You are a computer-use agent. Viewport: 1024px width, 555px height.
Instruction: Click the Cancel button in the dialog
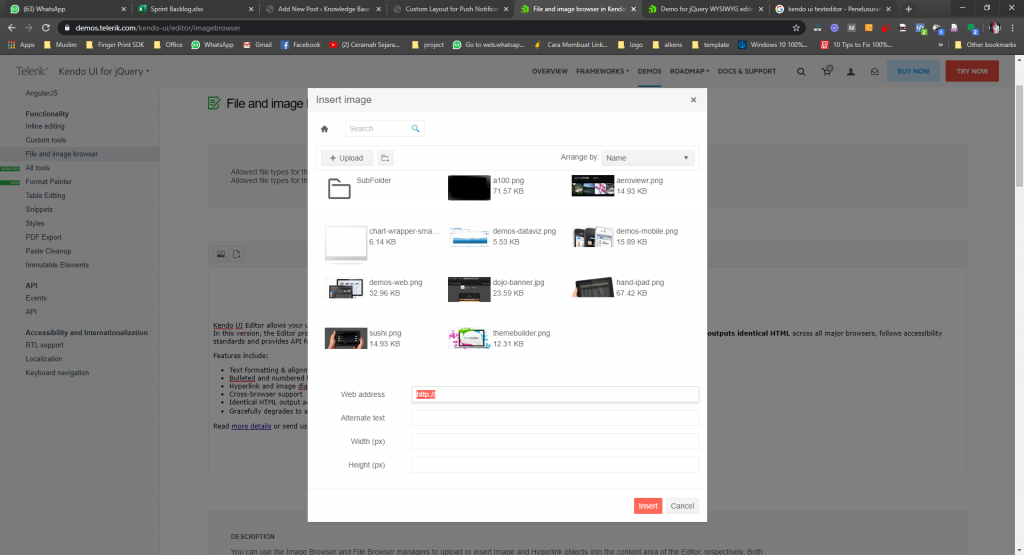[682, 506]
